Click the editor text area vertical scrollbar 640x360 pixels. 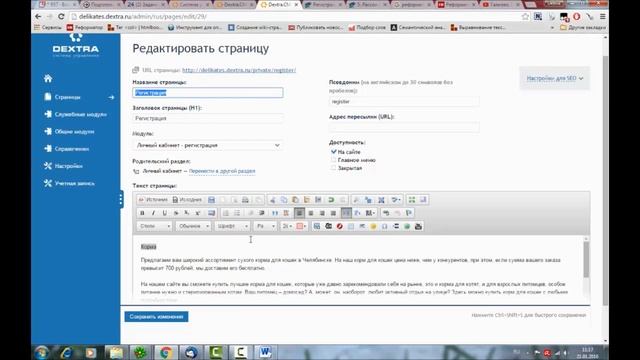point(586,259)
